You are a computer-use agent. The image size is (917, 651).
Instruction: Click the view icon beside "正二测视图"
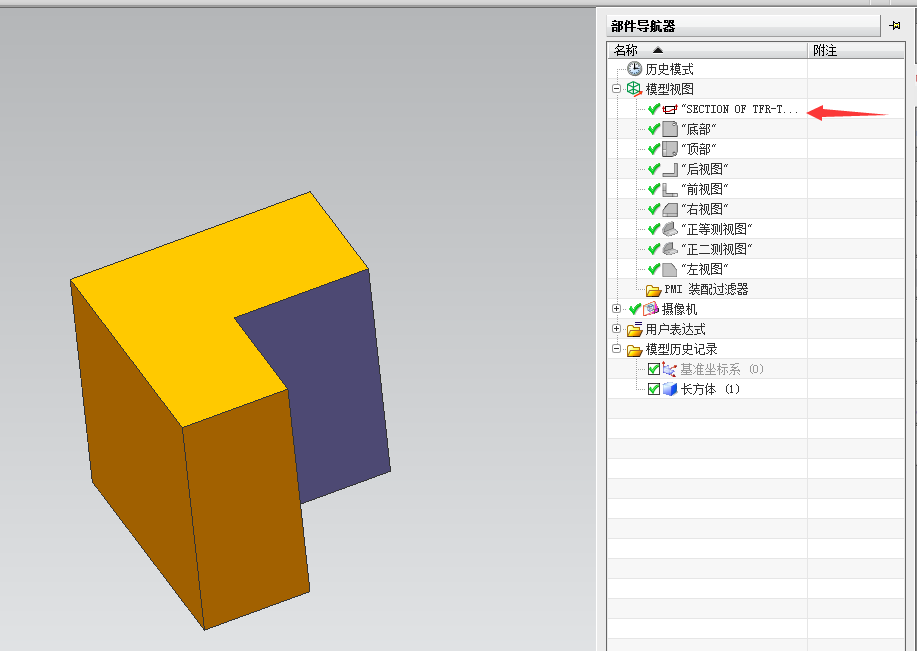[670, 249]
